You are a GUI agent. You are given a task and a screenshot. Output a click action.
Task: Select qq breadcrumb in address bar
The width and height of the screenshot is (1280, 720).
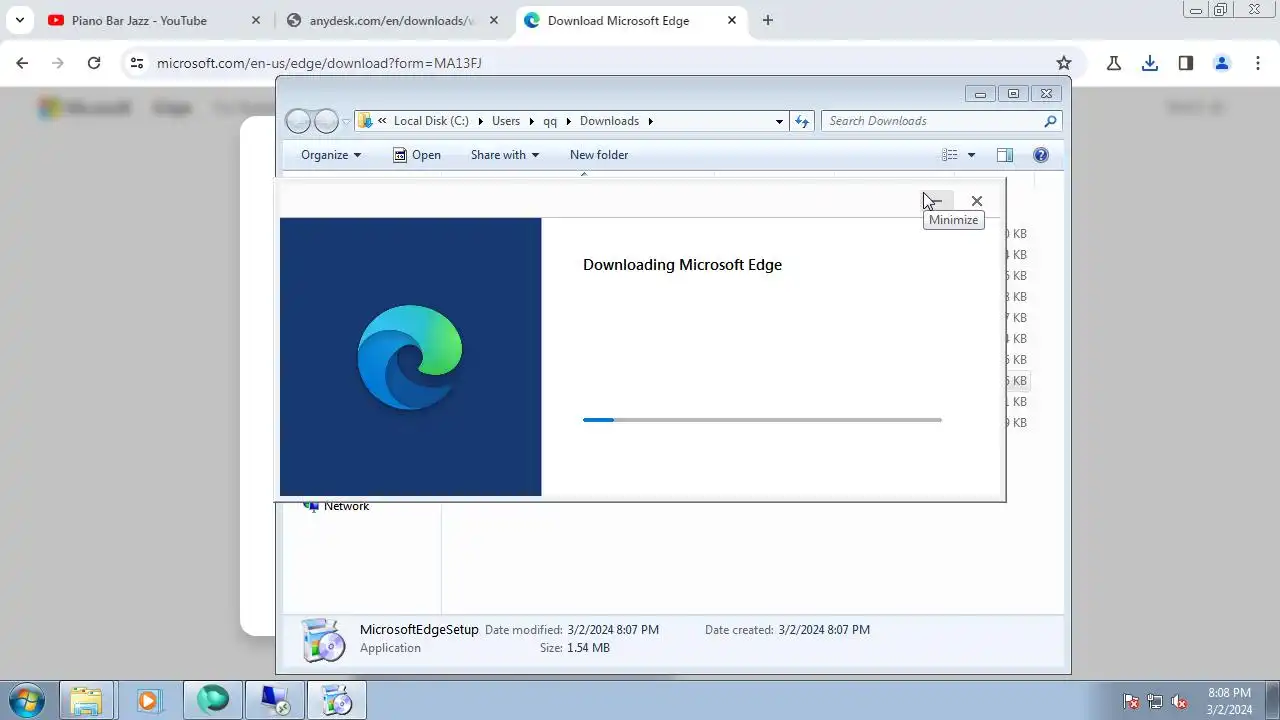point(550,121)
